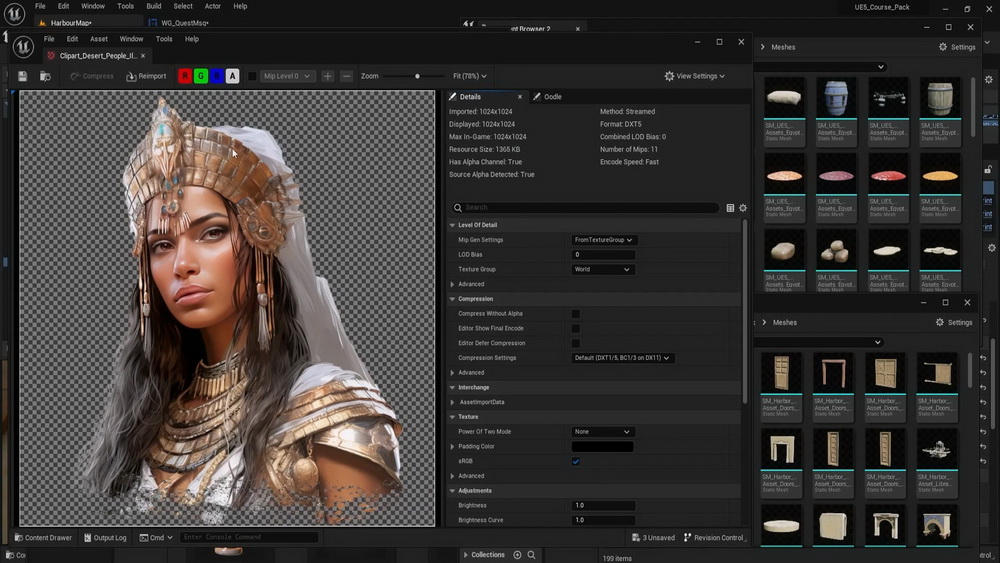Open the Content Drawer

(43, 537)
